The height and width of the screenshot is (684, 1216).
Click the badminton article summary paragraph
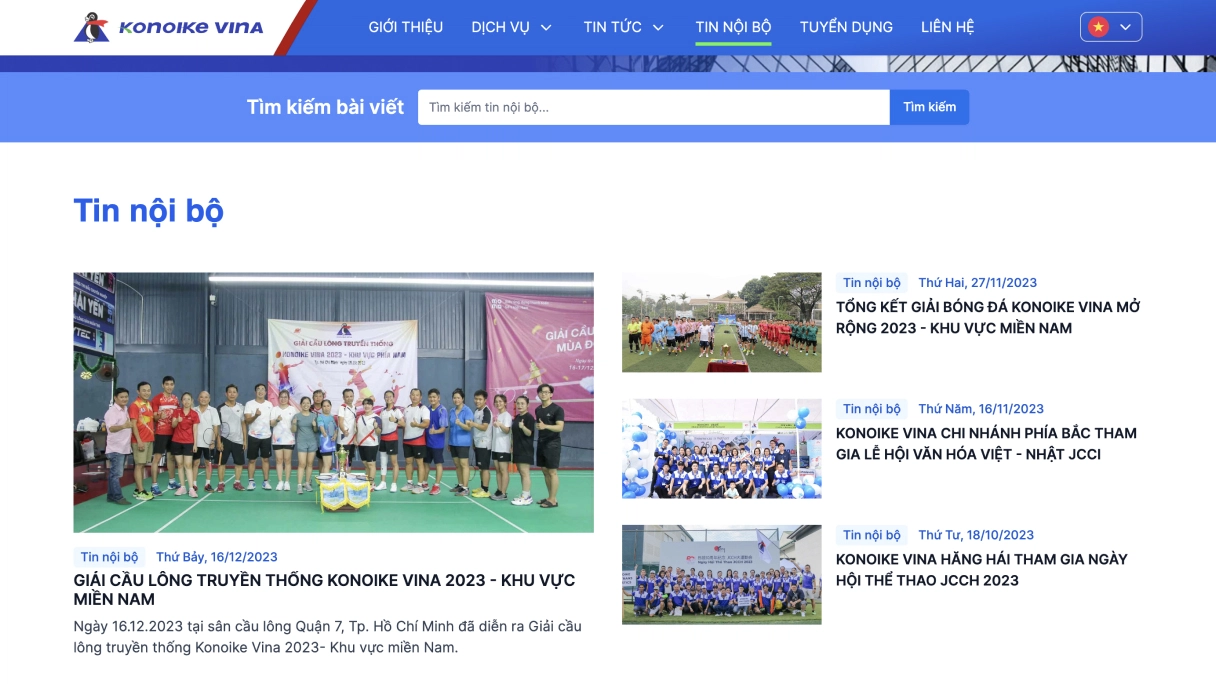click(327, 637)
